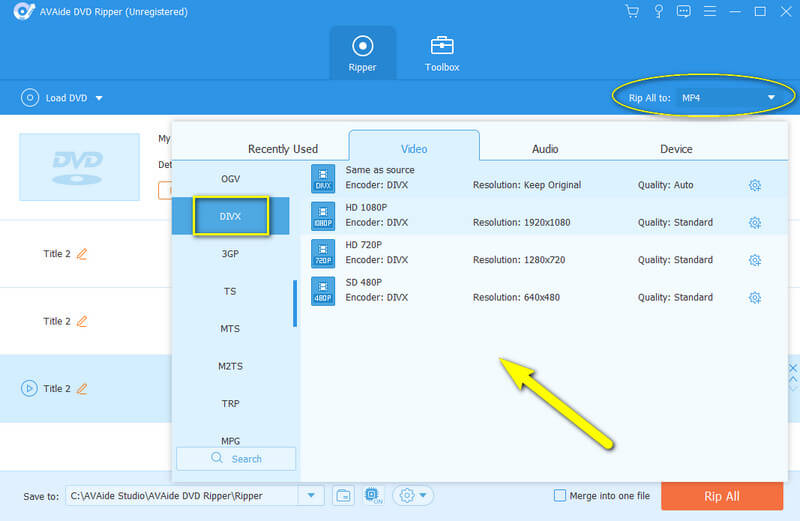Open the output folder icon

342,496
